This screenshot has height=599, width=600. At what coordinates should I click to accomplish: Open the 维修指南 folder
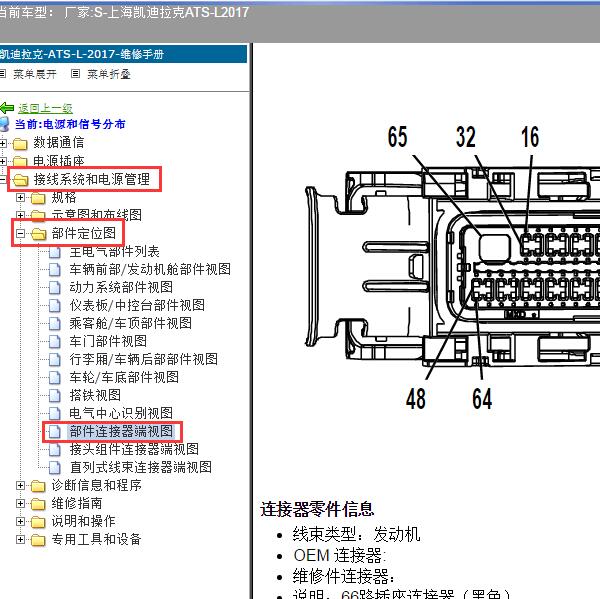coord(77,503)
